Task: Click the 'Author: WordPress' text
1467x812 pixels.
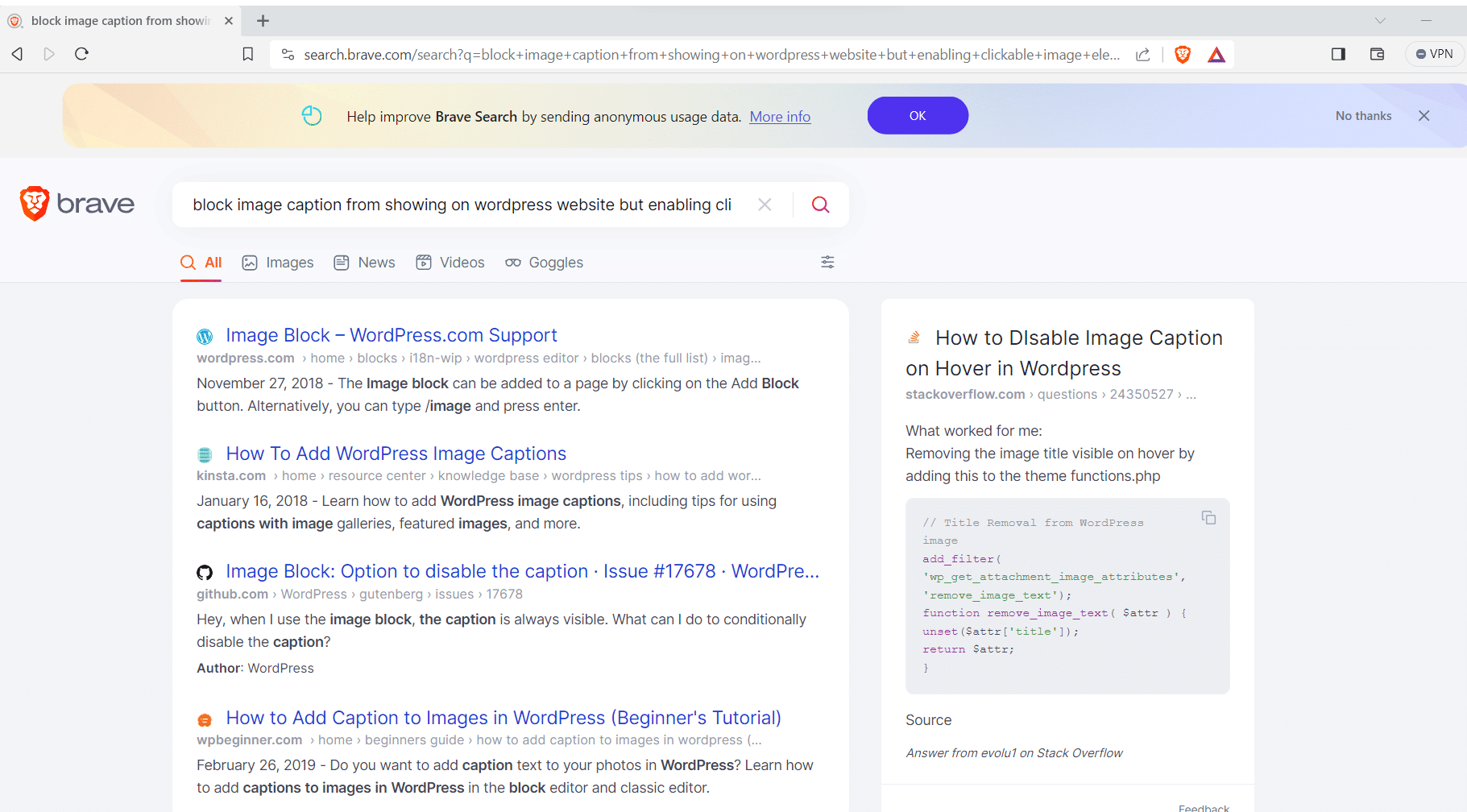Action: click(255, 669)
